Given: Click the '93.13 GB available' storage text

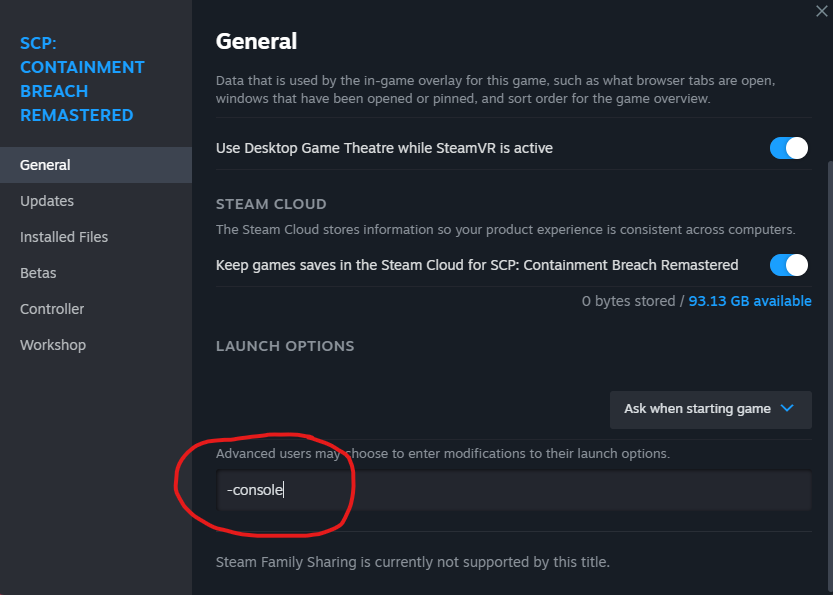Looking at the screenshot, I should point(750,301).
